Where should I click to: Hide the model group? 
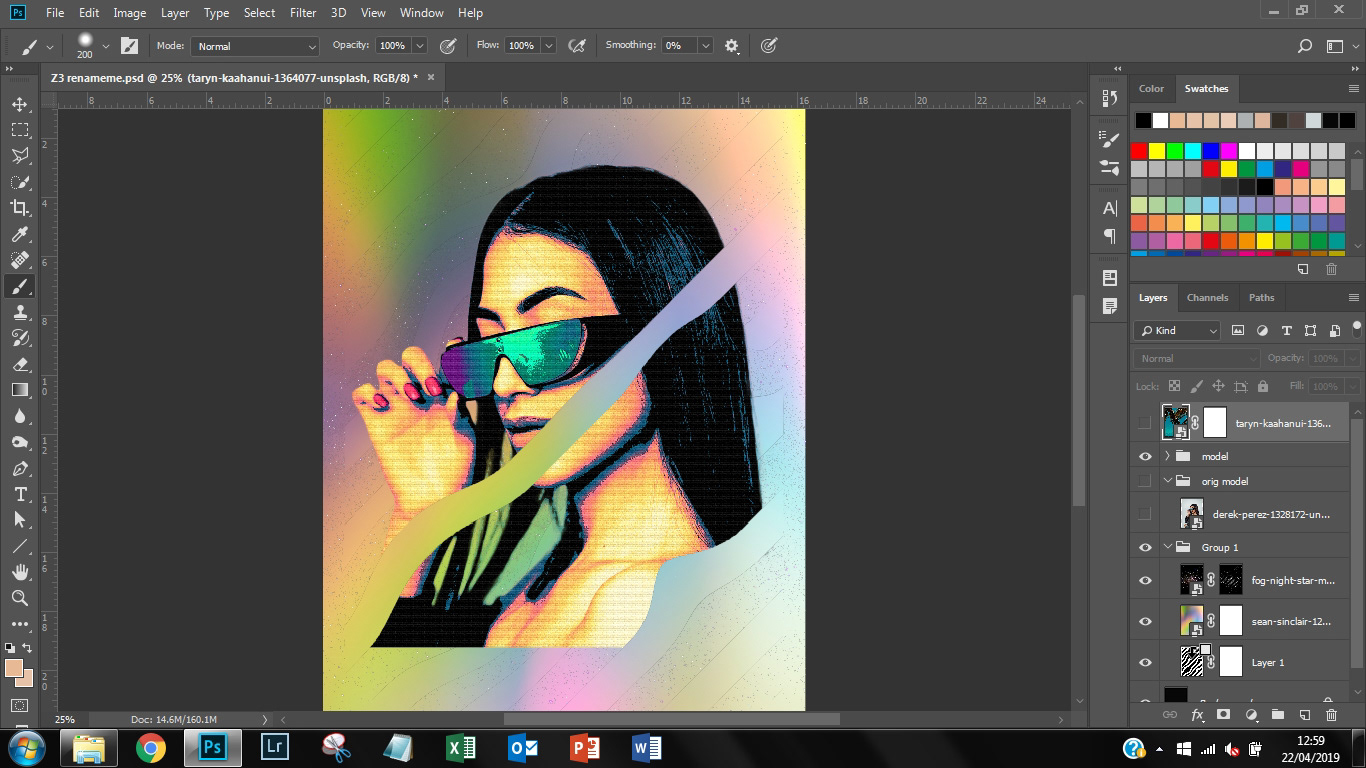click(1145, 456)
